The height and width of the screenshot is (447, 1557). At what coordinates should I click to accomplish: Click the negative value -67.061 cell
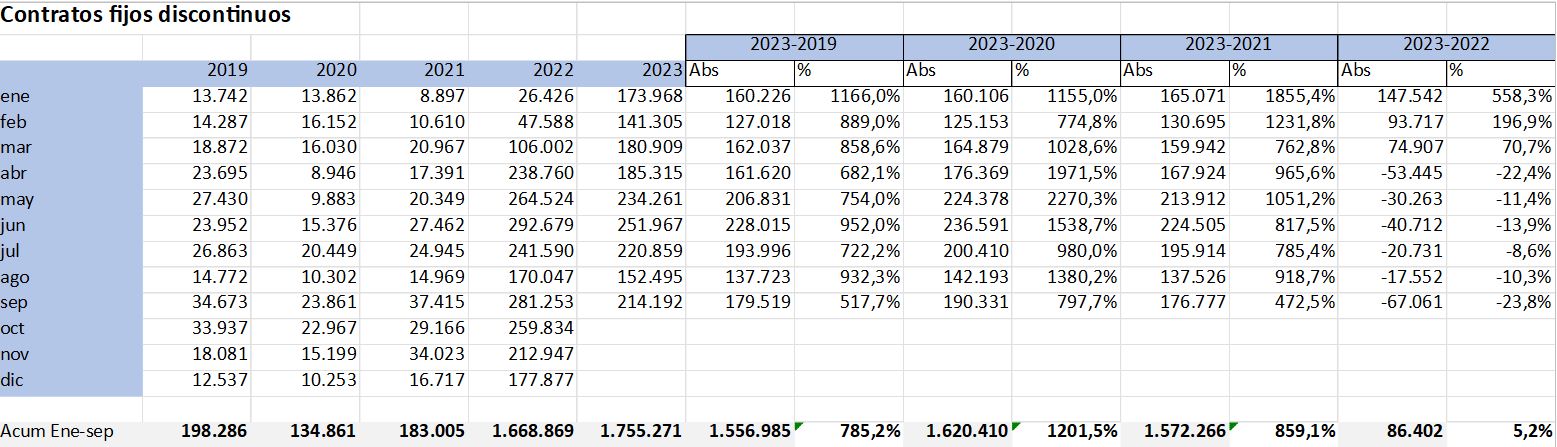click(x=1391, y=304)
